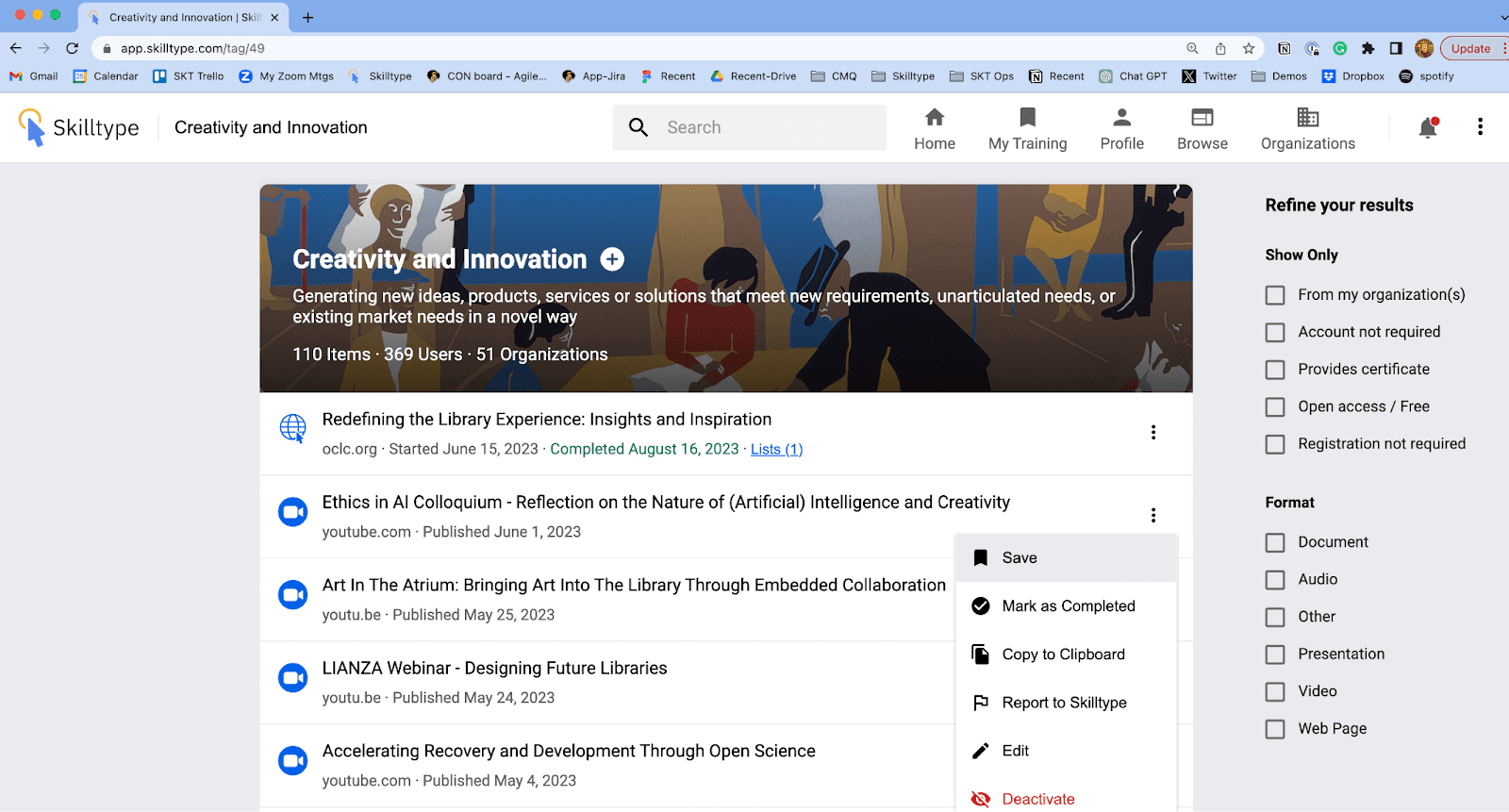
Task: Check the Document format filter
Action: click(1275, 542)
